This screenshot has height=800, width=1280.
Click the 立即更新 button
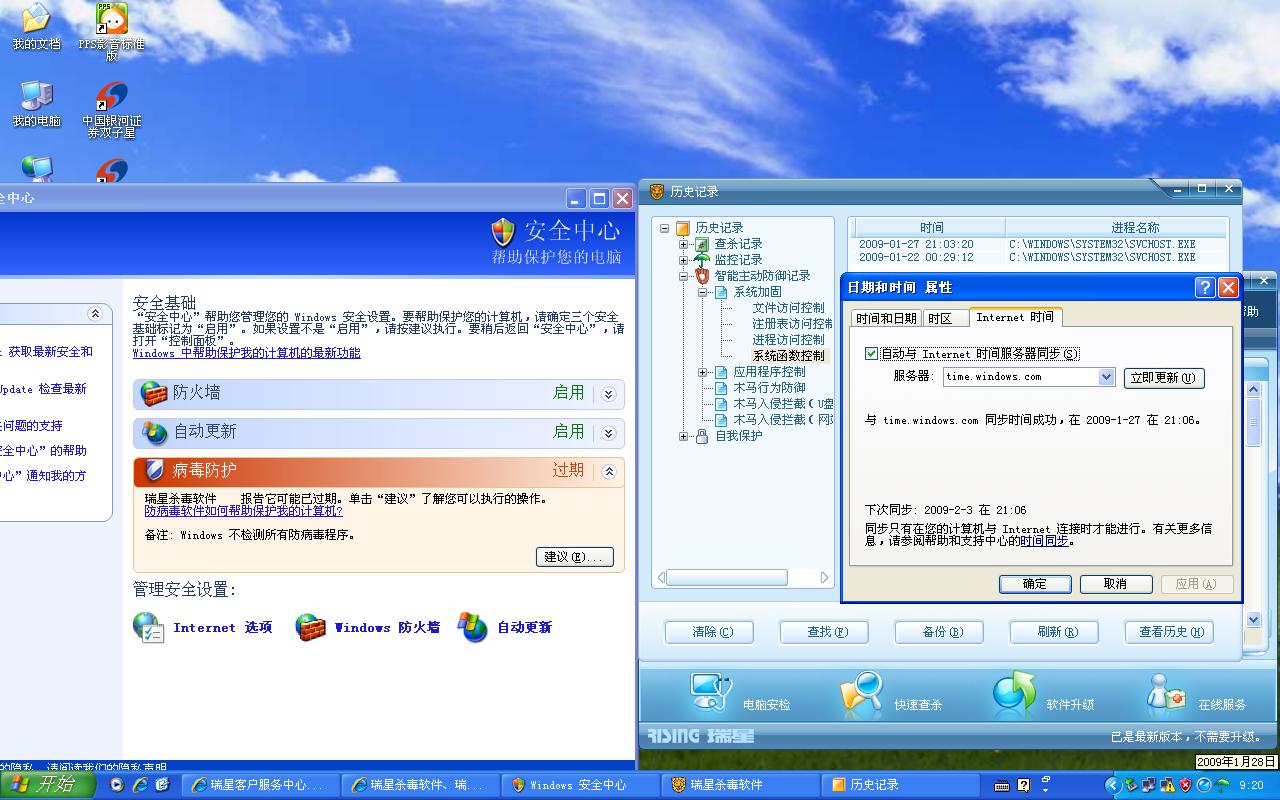pyautogui.click(x=1164, y=378)
